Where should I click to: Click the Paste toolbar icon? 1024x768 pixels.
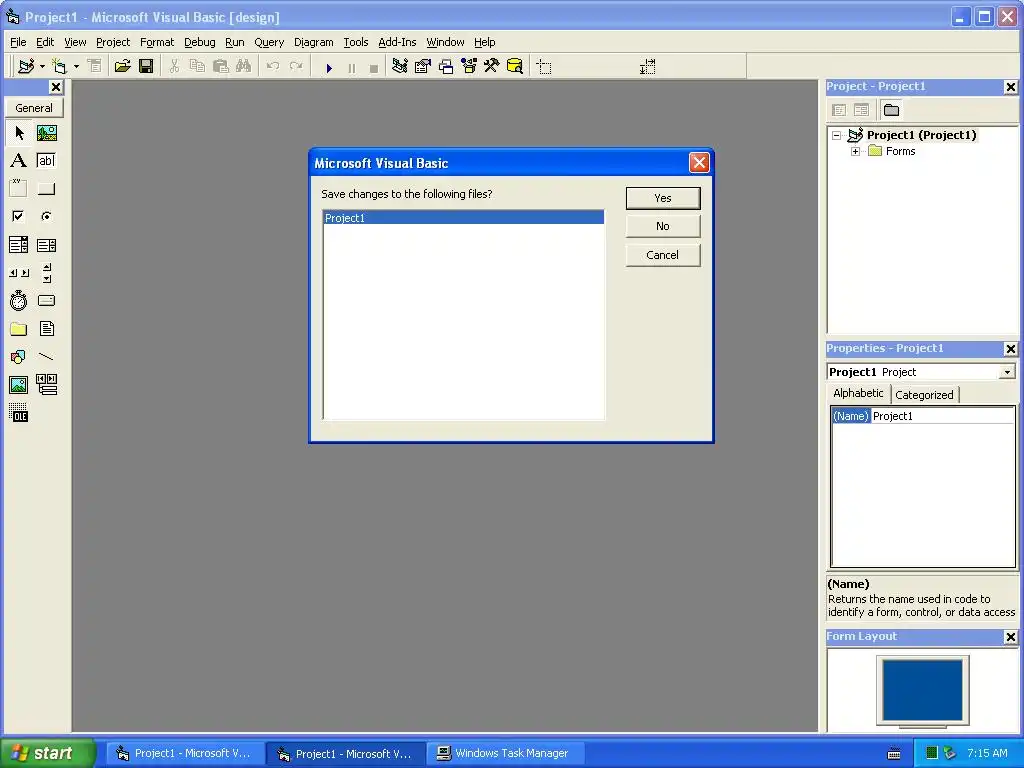point(221,66)
